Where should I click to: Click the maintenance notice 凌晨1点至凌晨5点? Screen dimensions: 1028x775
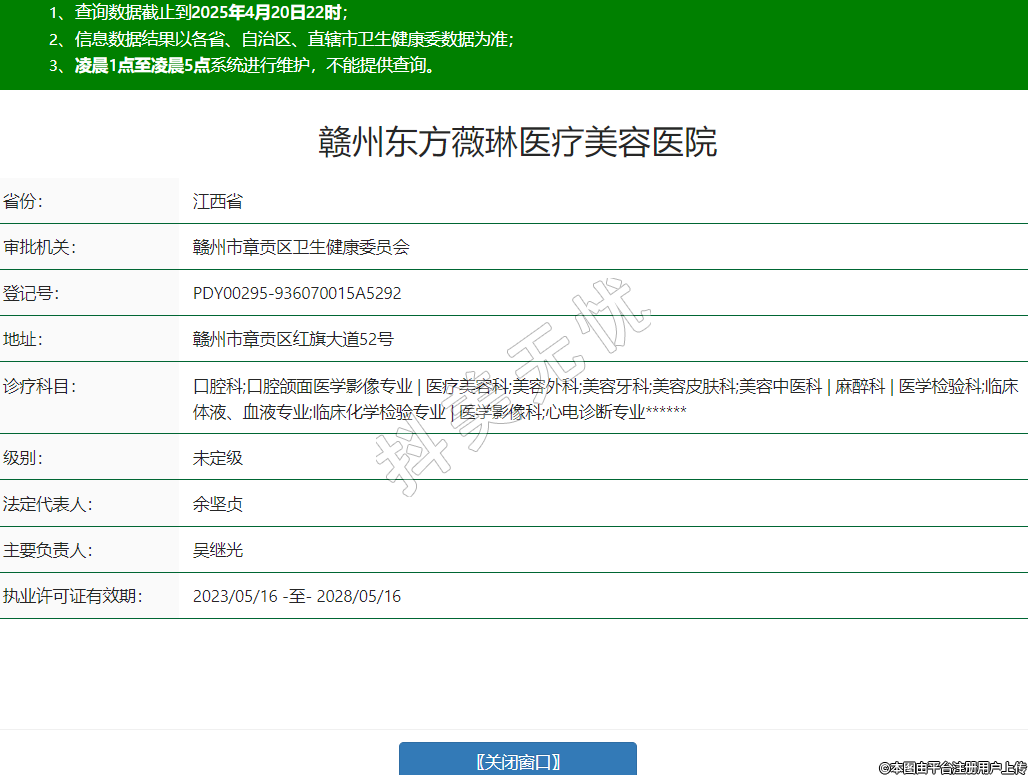click(141, 66)
